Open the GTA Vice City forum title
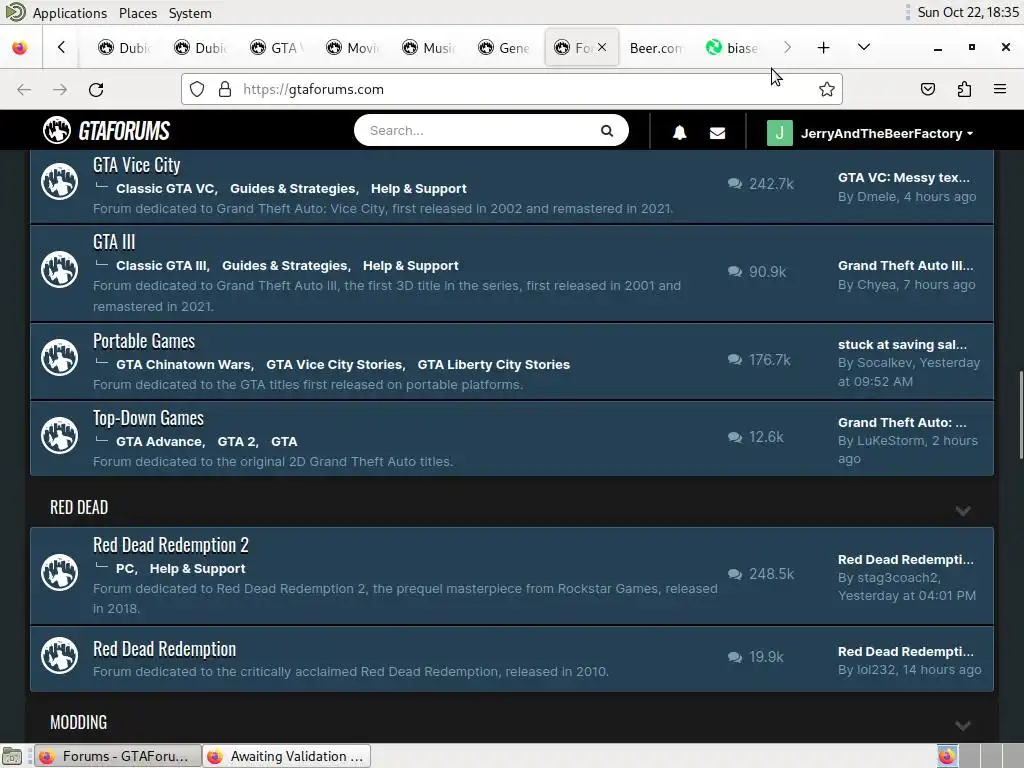 click(x=136, y=165)
